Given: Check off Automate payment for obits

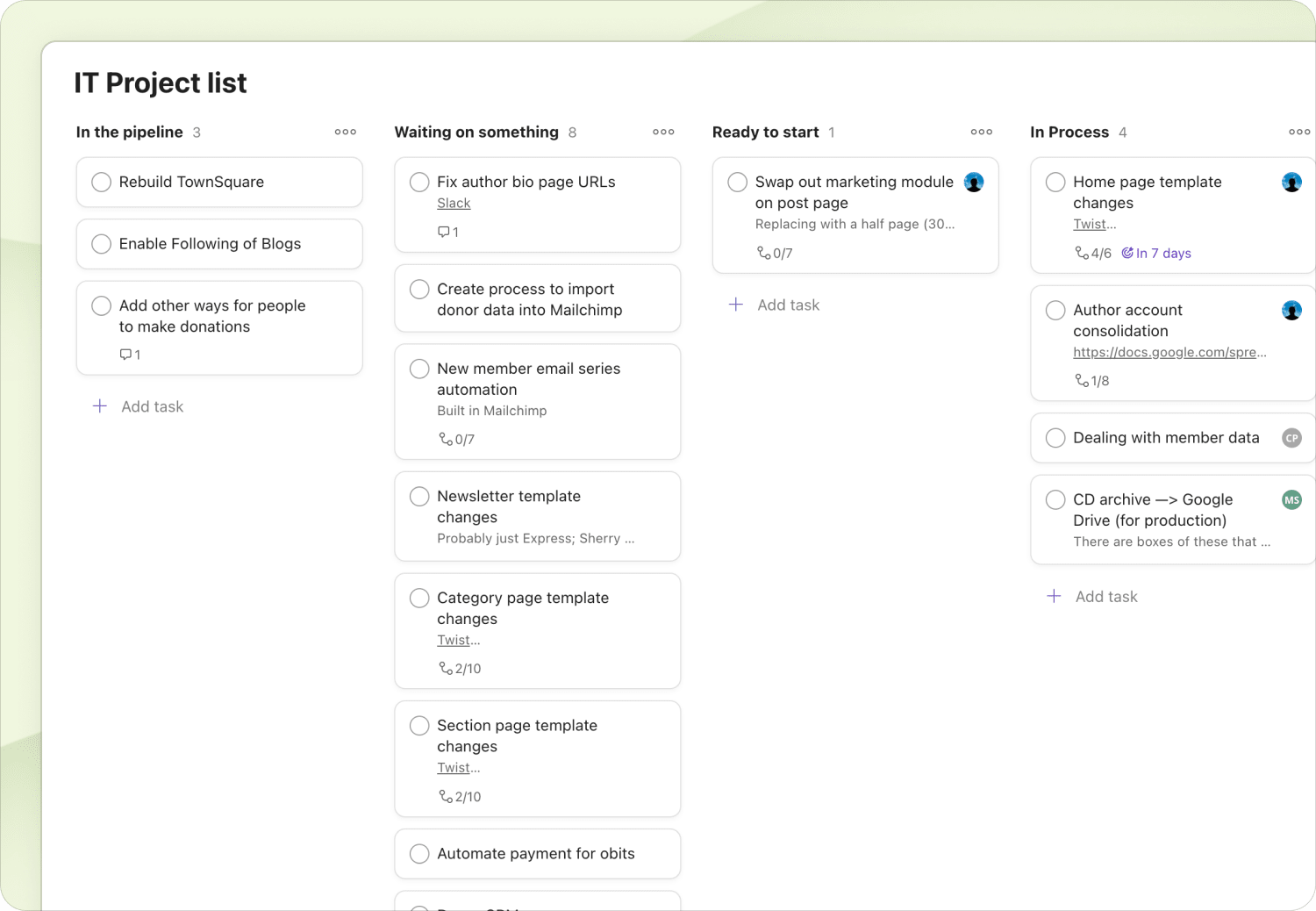Looking at the screenshot, I should 420,854.
